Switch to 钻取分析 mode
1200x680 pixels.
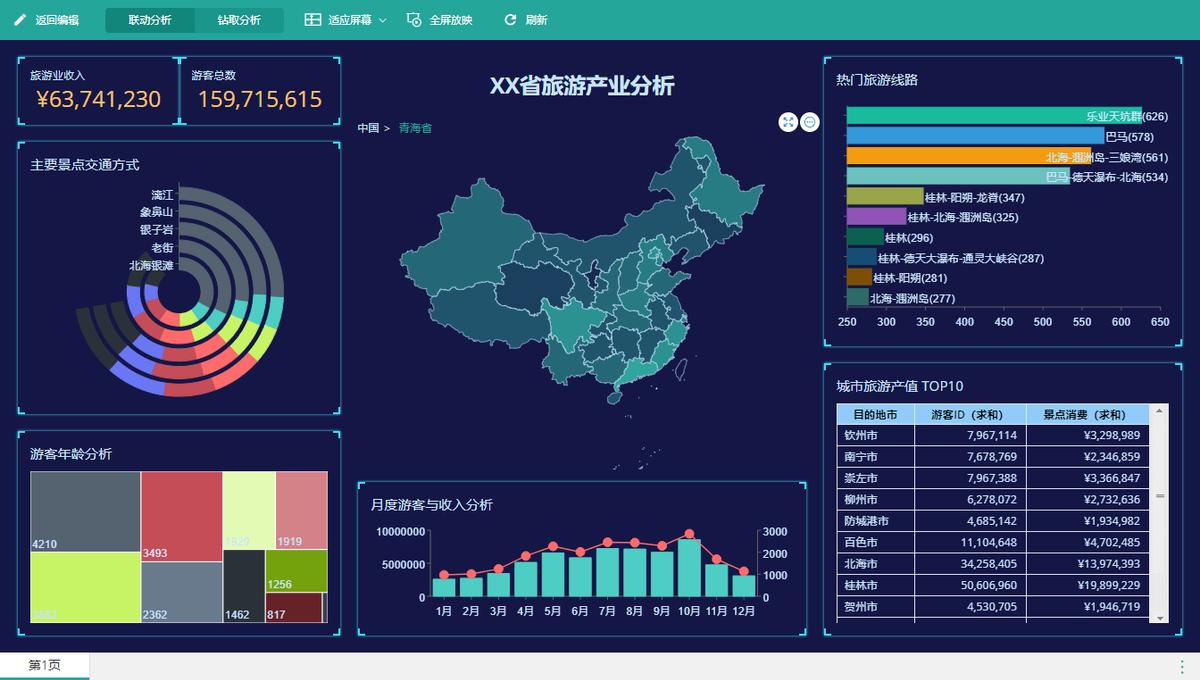(x=240, y=19)
